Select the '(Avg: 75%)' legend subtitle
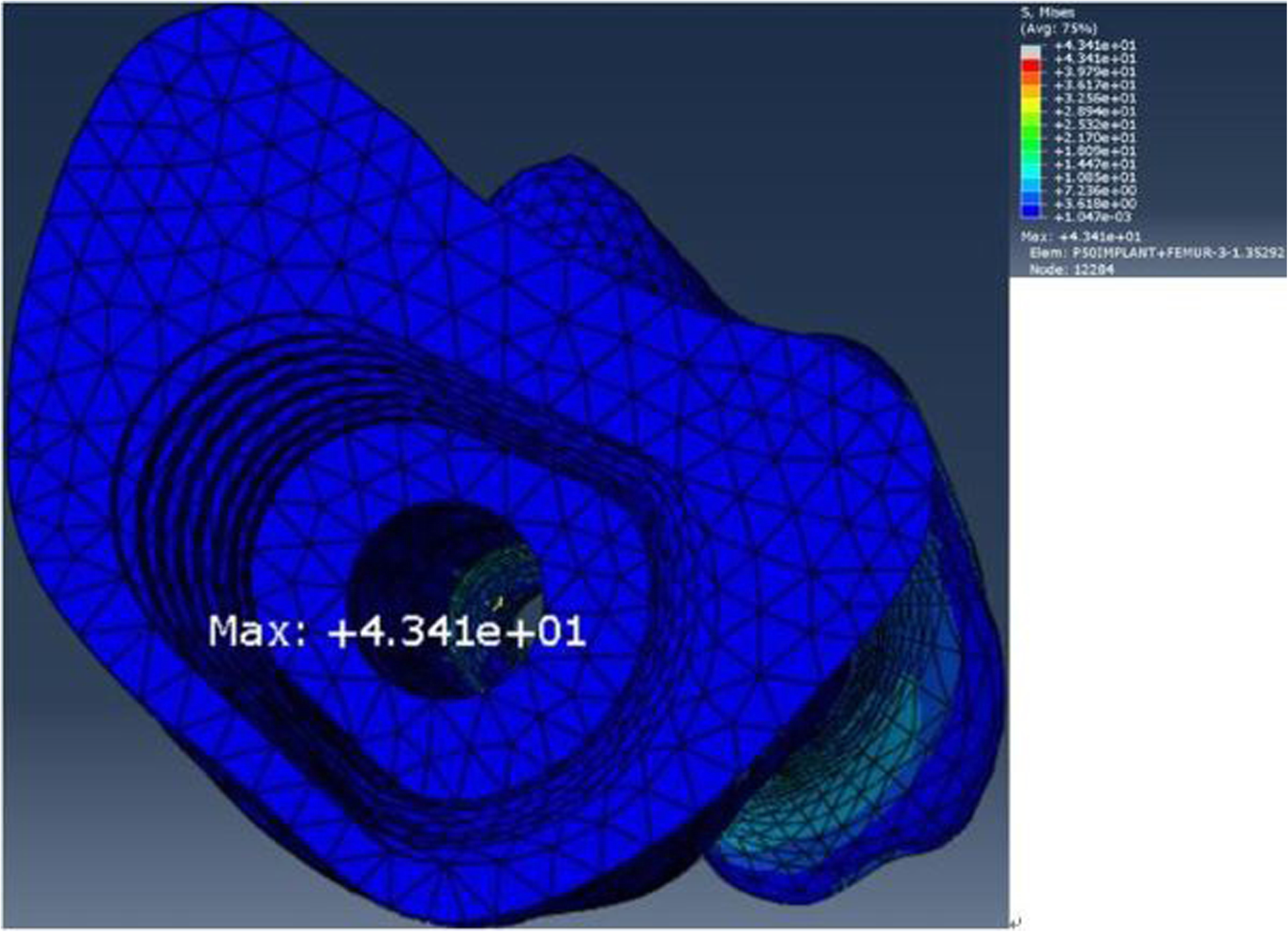The height and width of the screenshot is (932, 1288). point(1058,28)
